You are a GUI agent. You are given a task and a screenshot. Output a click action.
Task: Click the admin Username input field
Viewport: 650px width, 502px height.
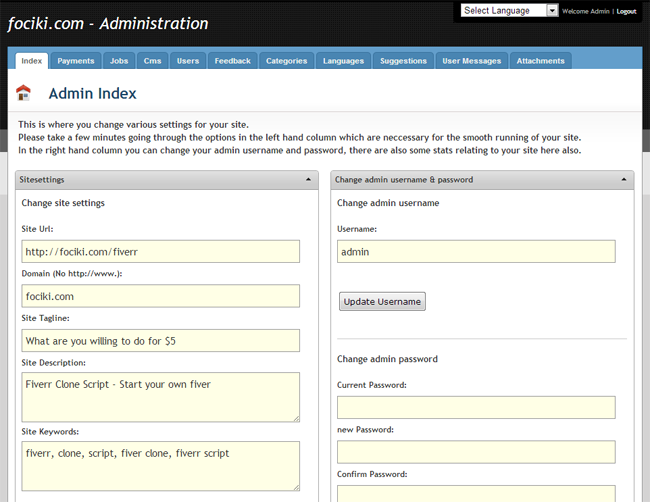pos(476,251)
